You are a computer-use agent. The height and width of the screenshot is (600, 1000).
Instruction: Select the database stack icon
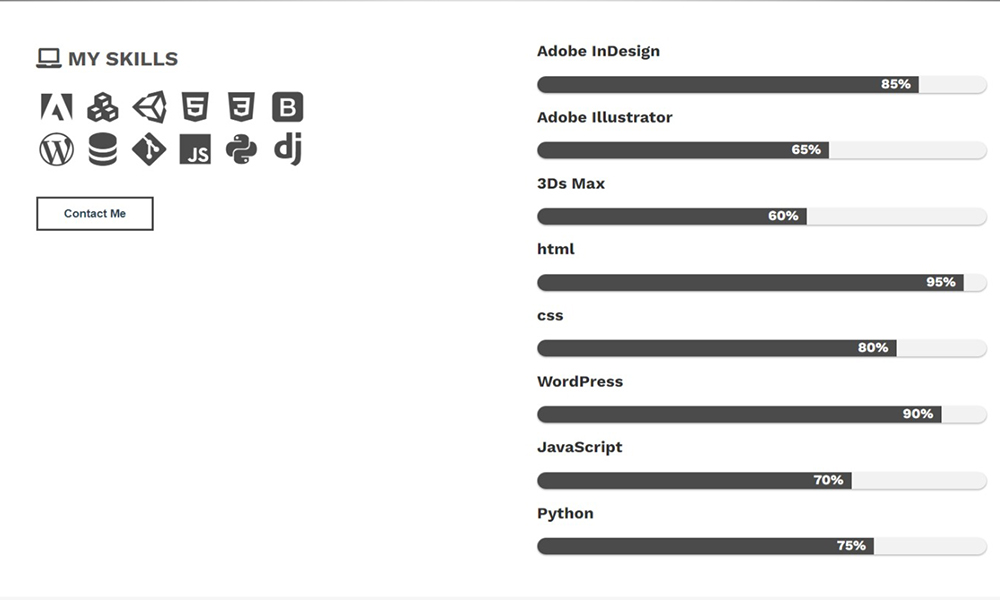coord(103,149)
